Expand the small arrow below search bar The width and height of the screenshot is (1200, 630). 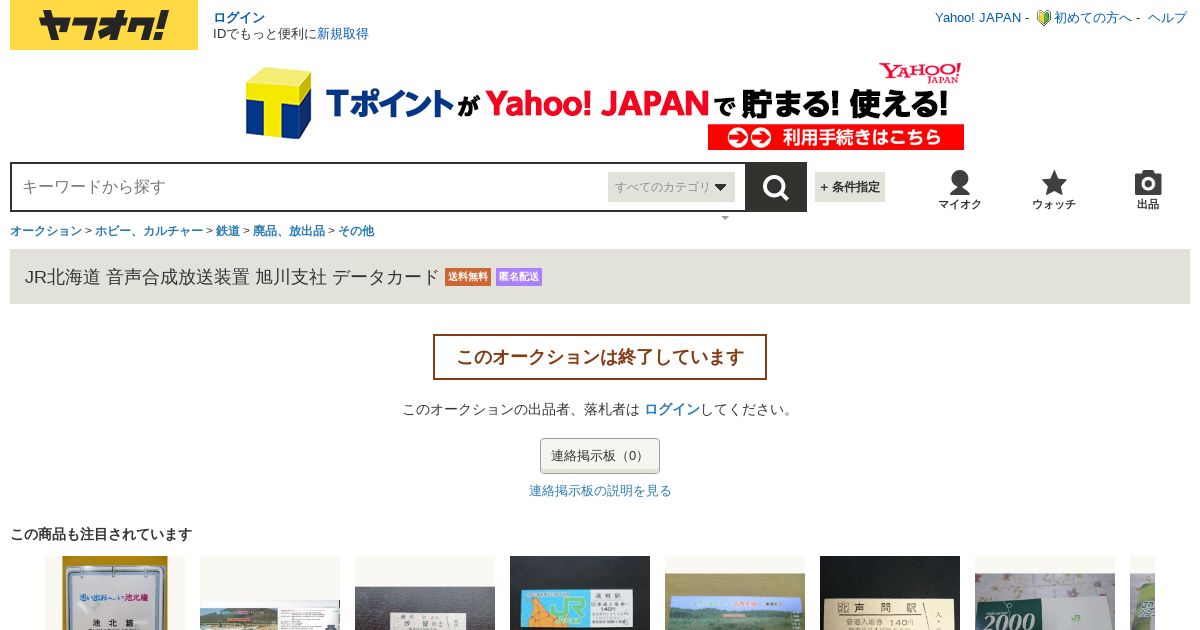[725, 217]
